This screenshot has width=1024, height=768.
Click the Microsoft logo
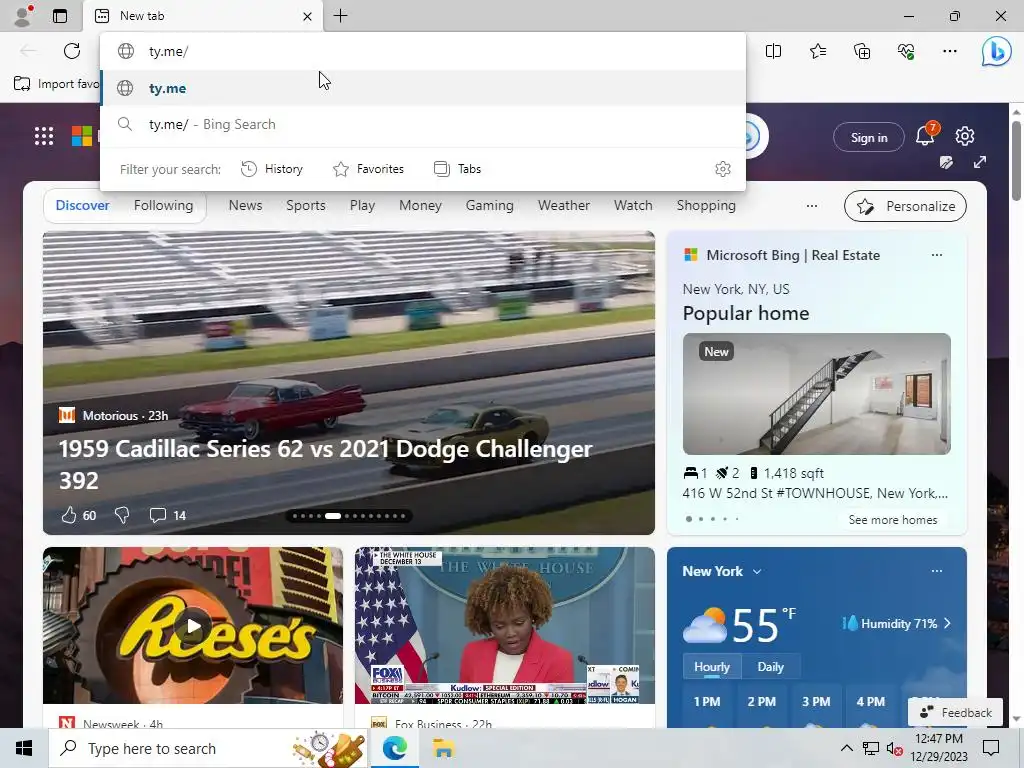(x=82, y=136)
